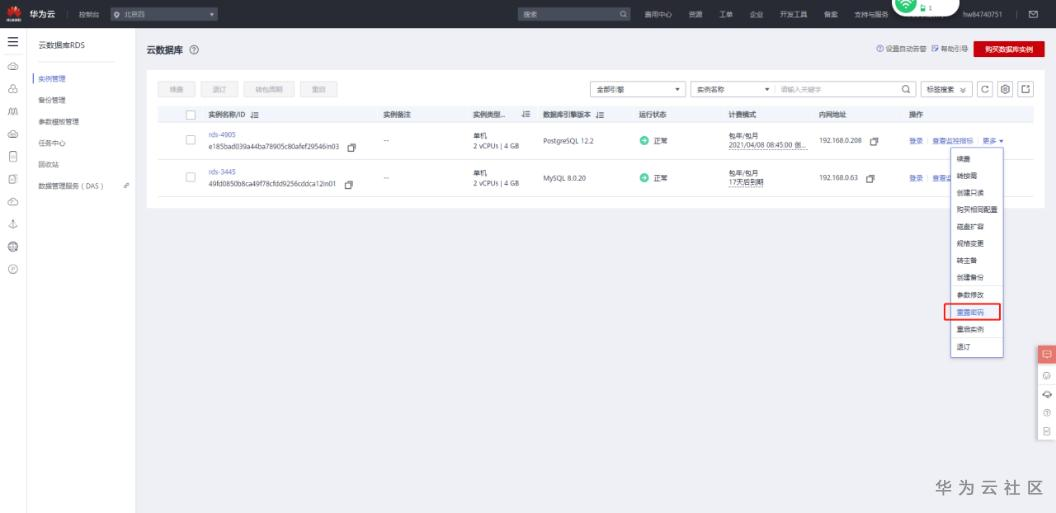
Task: Open the red feedback floating button
Action: click(x=1047, y=354)
